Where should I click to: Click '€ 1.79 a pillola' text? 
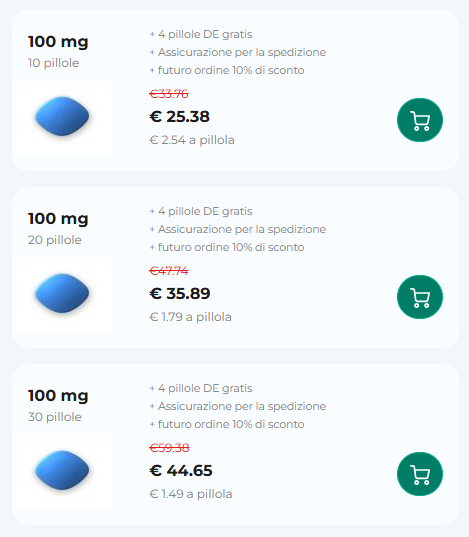190,317
